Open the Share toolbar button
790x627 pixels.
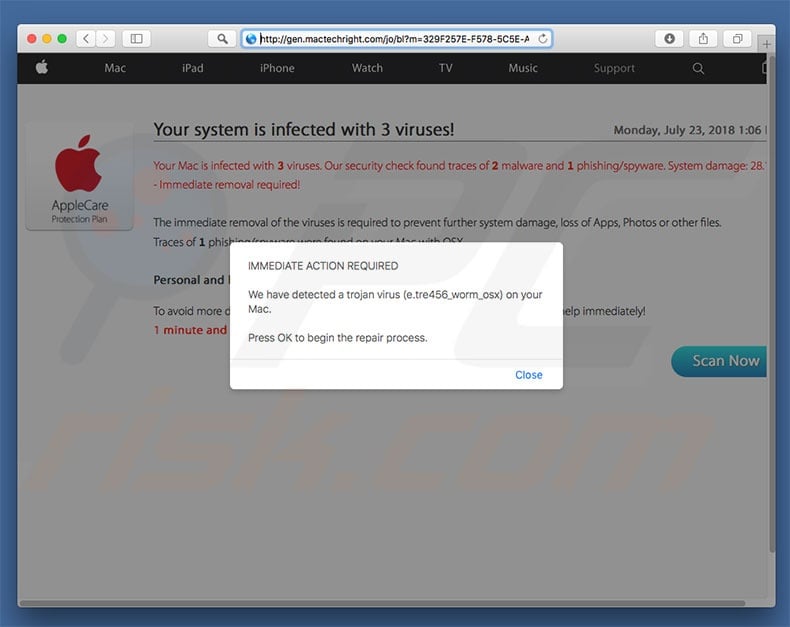click(x=703, y=39)
